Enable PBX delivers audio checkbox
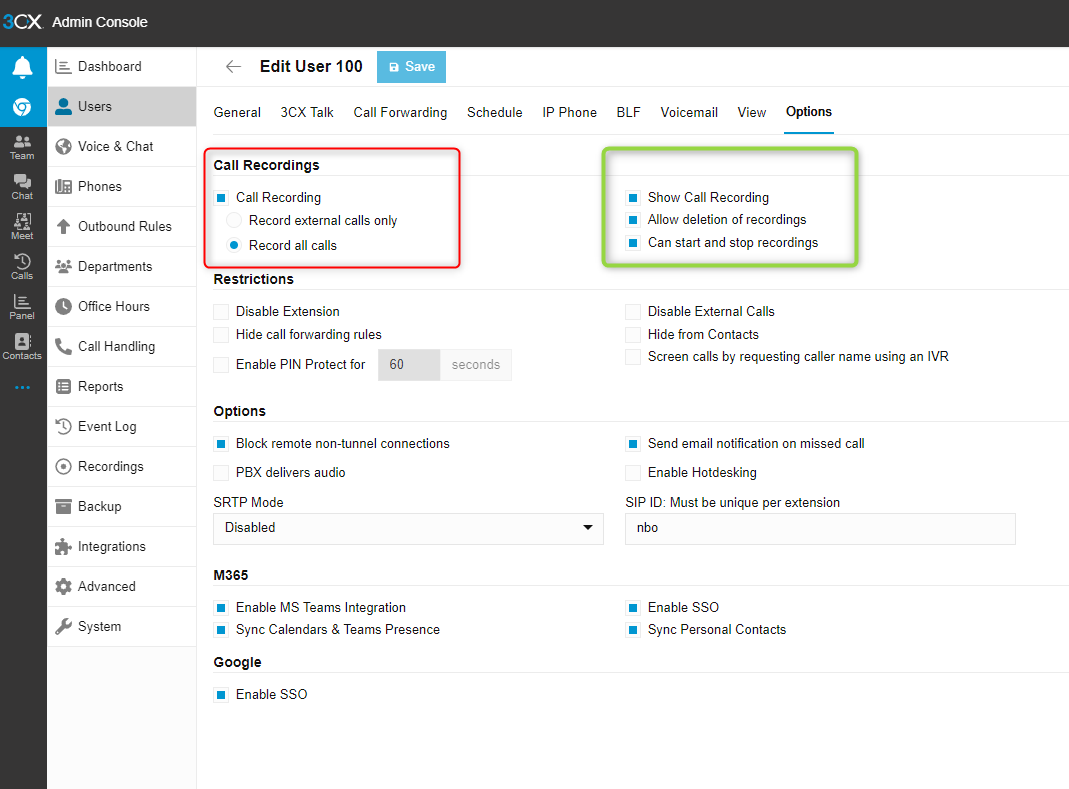1069x789 pixels. [x=221, y=473]
